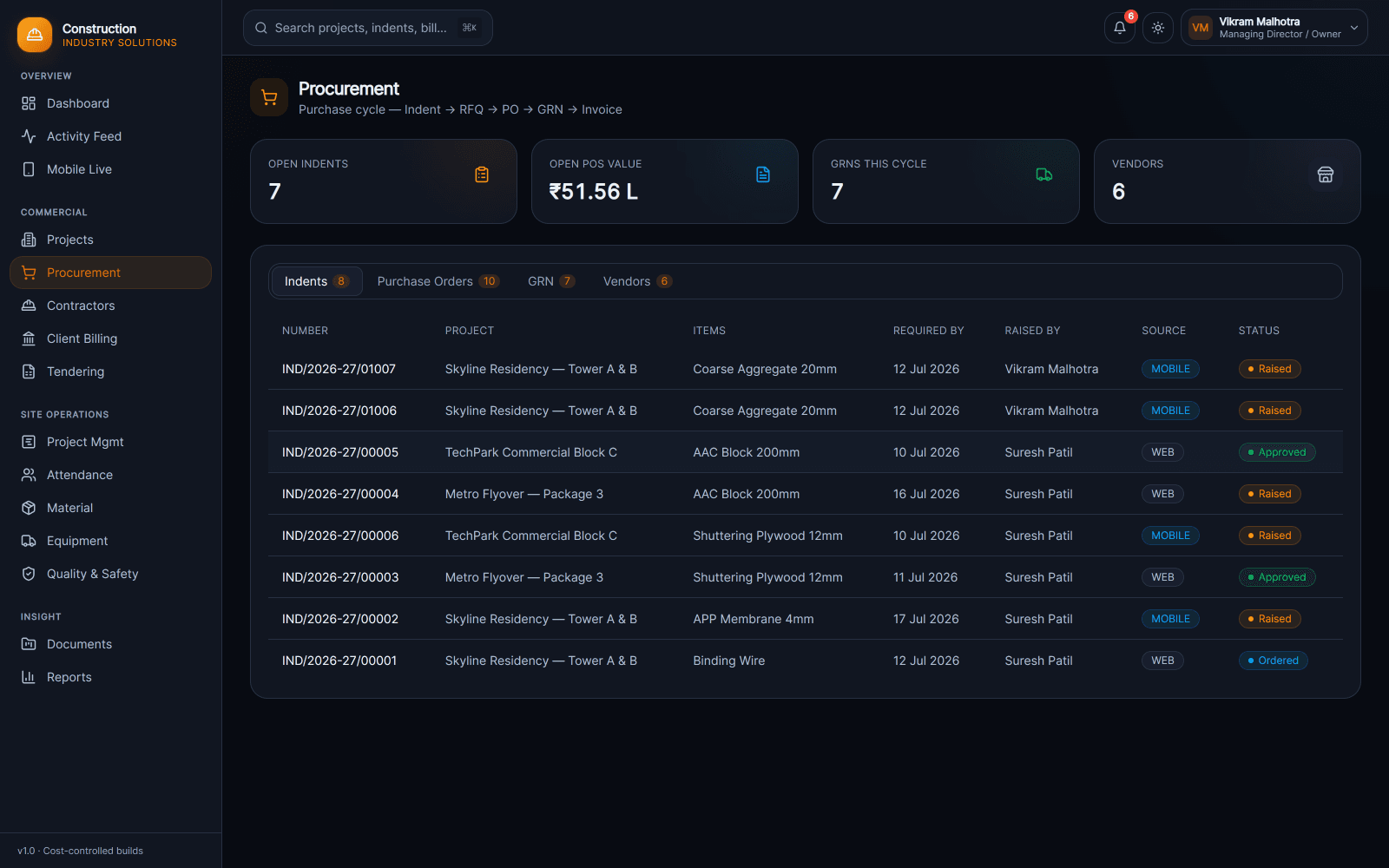Open the Attendance section

tap(110, 475)
